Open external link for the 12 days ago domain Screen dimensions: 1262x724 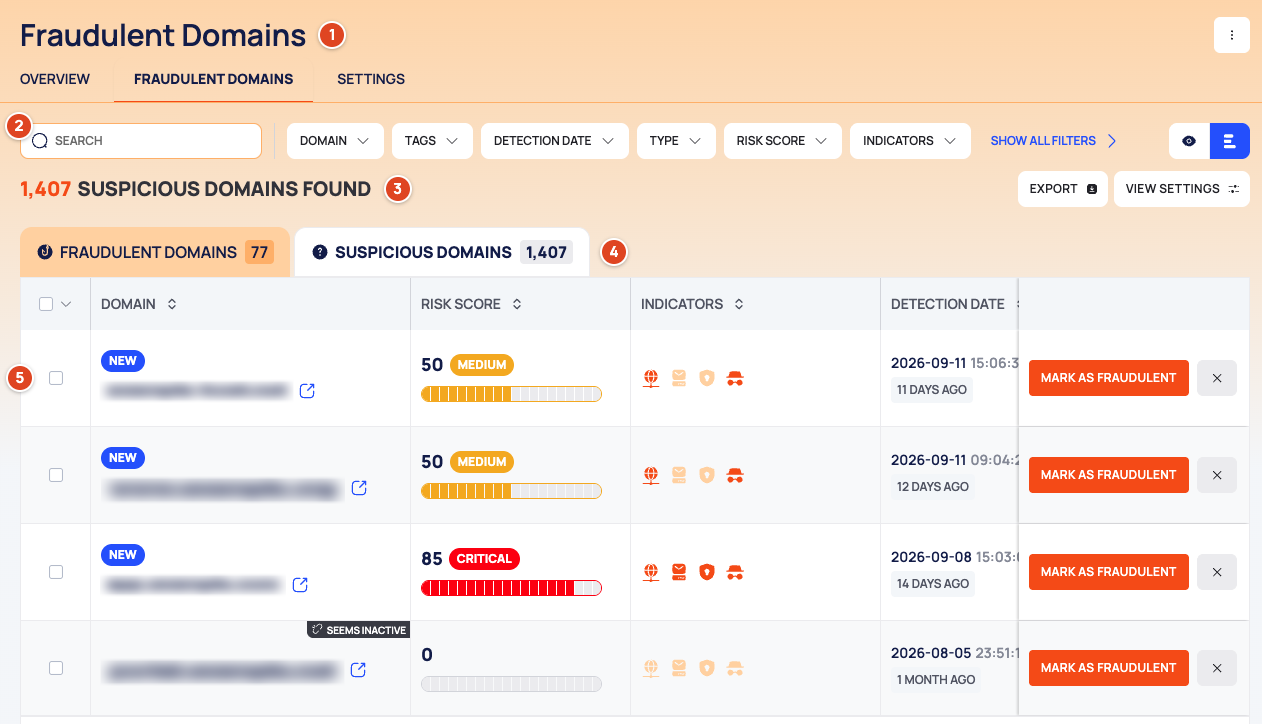click(x=359, y=488)
